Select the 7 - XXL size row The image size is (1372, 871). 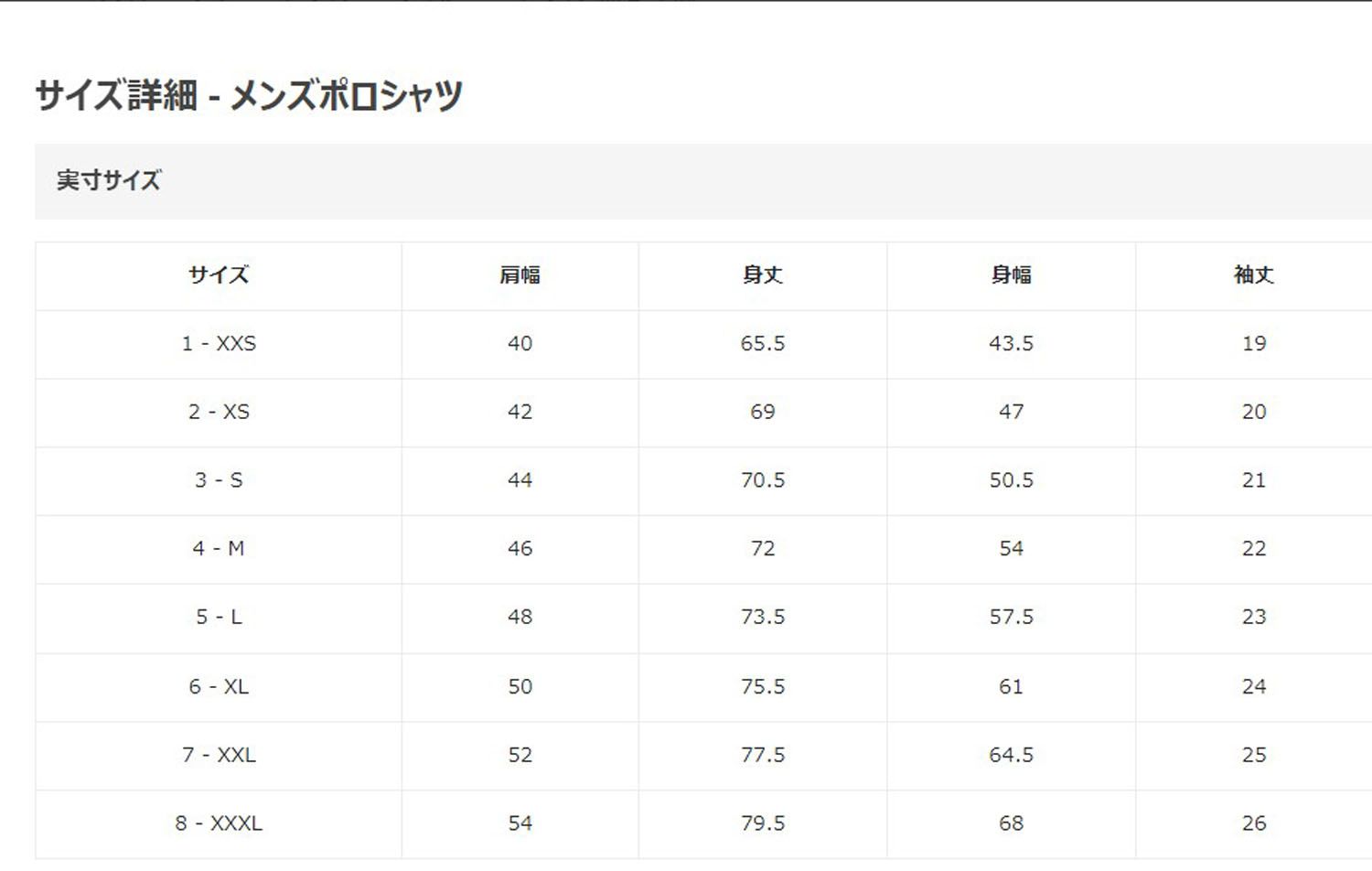(x=703, y=756)
